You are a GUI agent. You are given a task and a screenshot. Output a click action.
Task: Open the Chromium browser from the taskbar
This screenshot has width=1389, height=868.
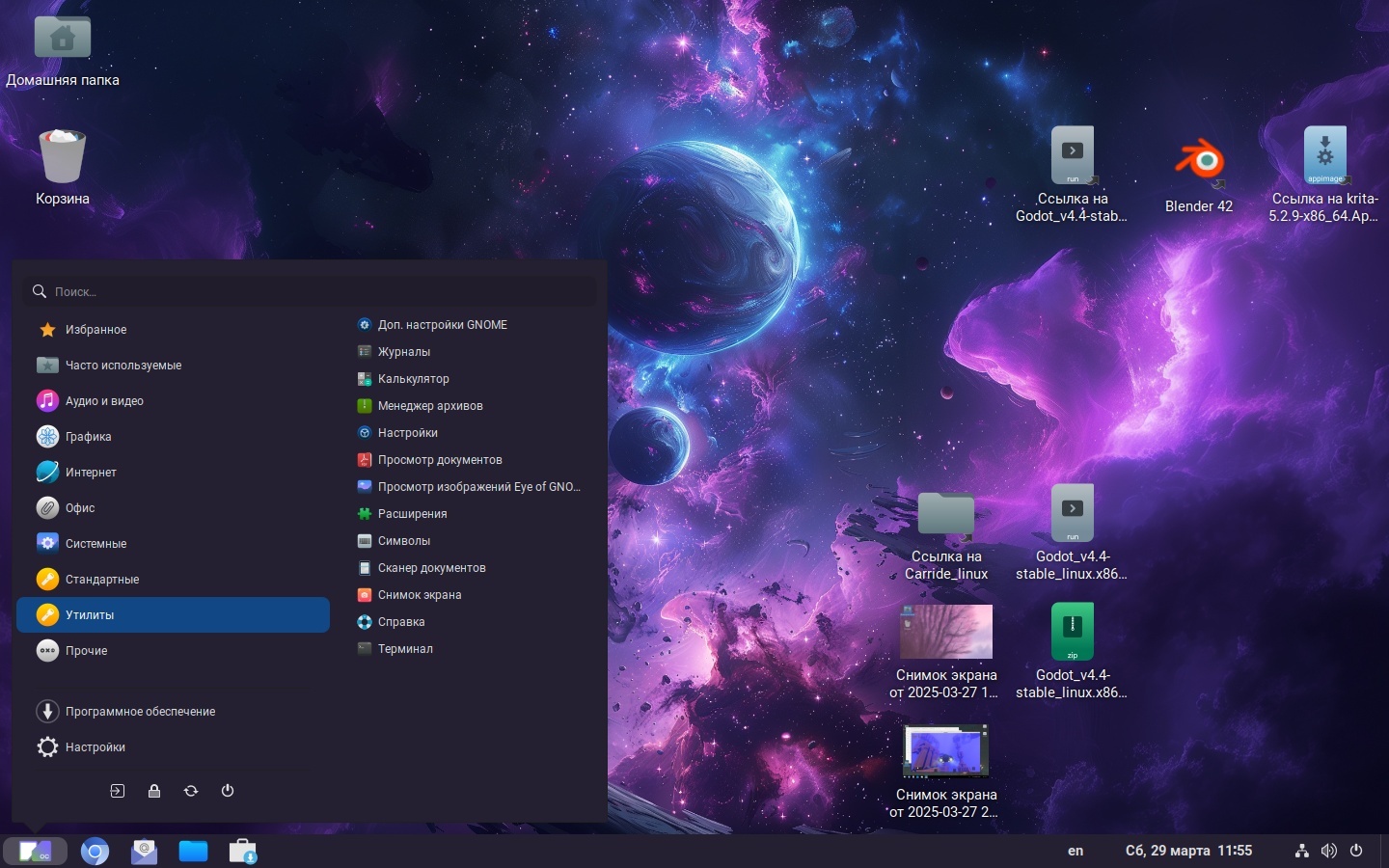point(95,852)
